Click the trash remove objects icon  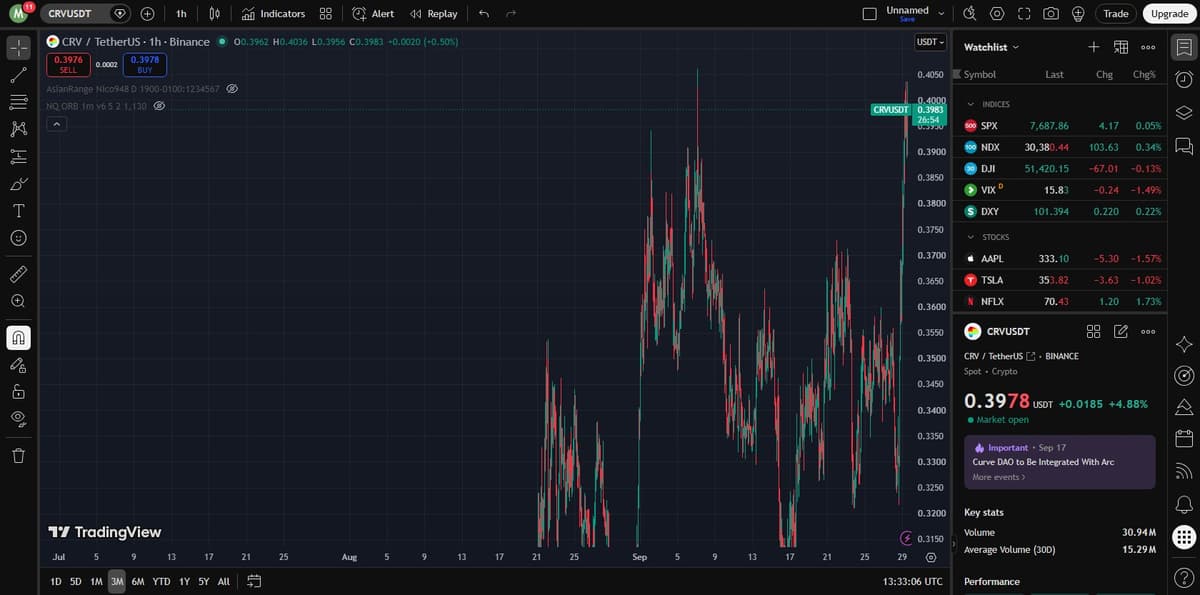(18, 456)
